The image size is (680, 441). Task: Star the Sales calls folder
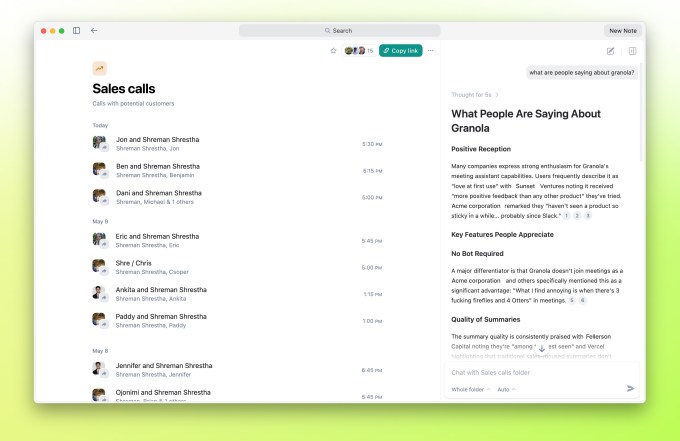click(333, 51)
